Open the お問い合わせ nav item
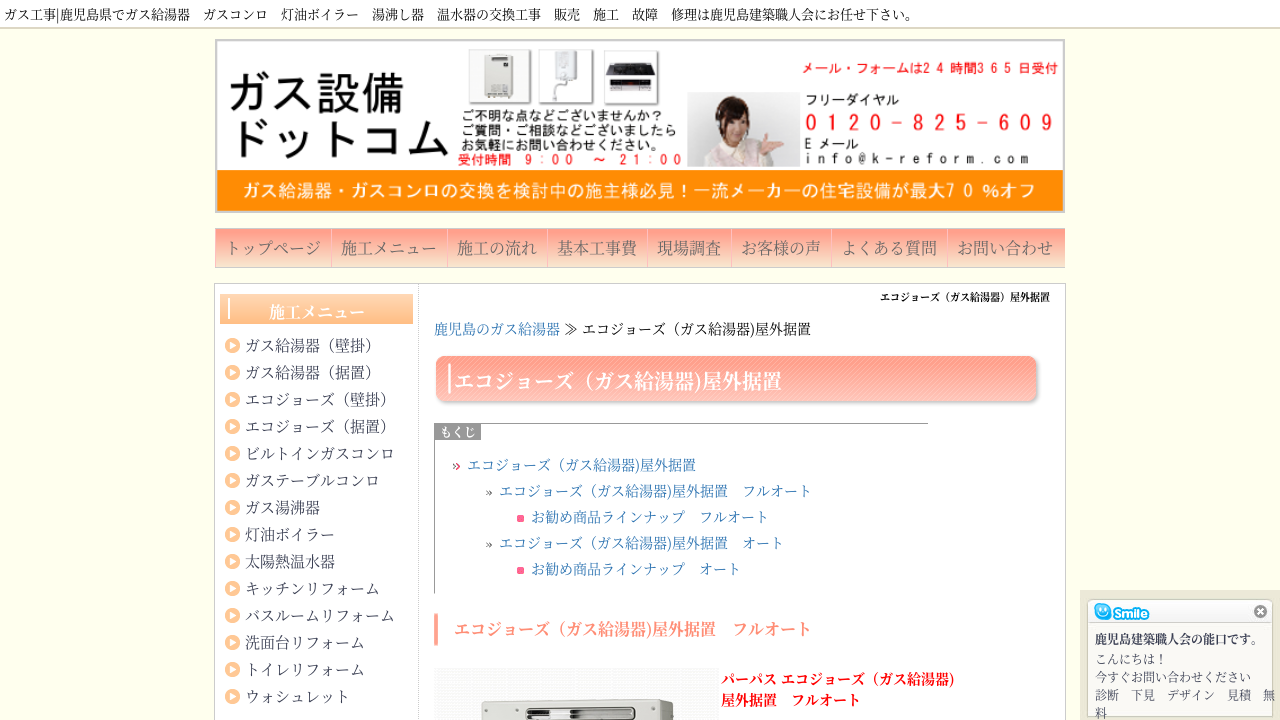Screen dimensions: 1280x720 1005,248
